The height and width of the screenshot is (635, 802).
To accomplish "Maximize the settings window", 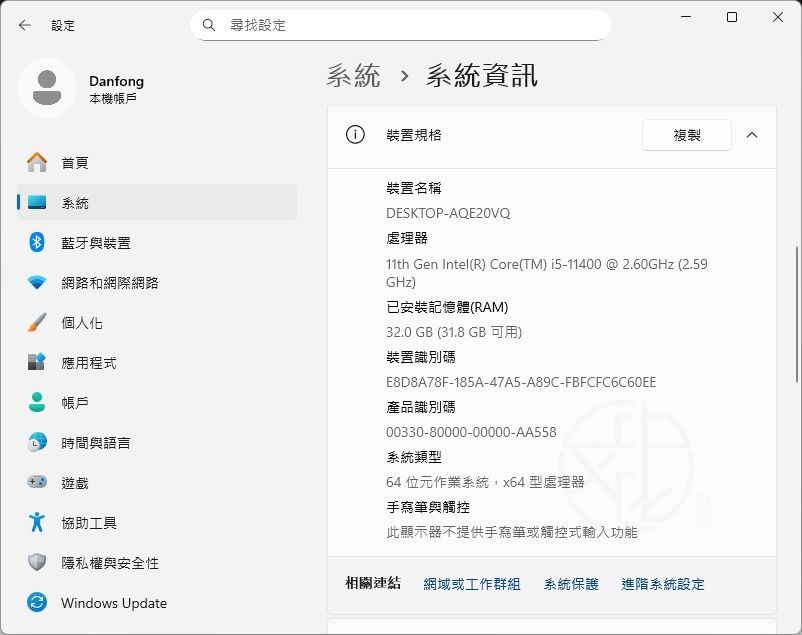I will coord(732,17).
